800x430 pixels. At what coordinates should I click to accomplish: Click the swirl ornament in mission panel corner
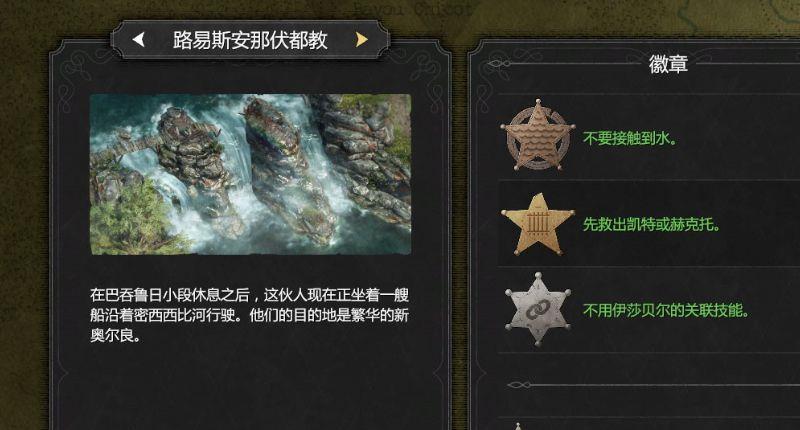coord(77,77)
